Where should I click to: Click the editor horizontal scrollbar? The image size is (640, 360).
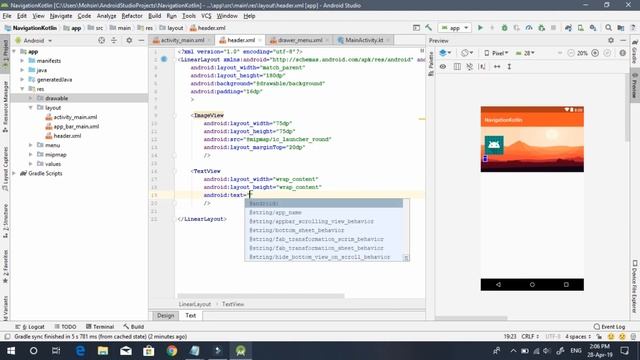pyautogui.click(x=261, y=296)
